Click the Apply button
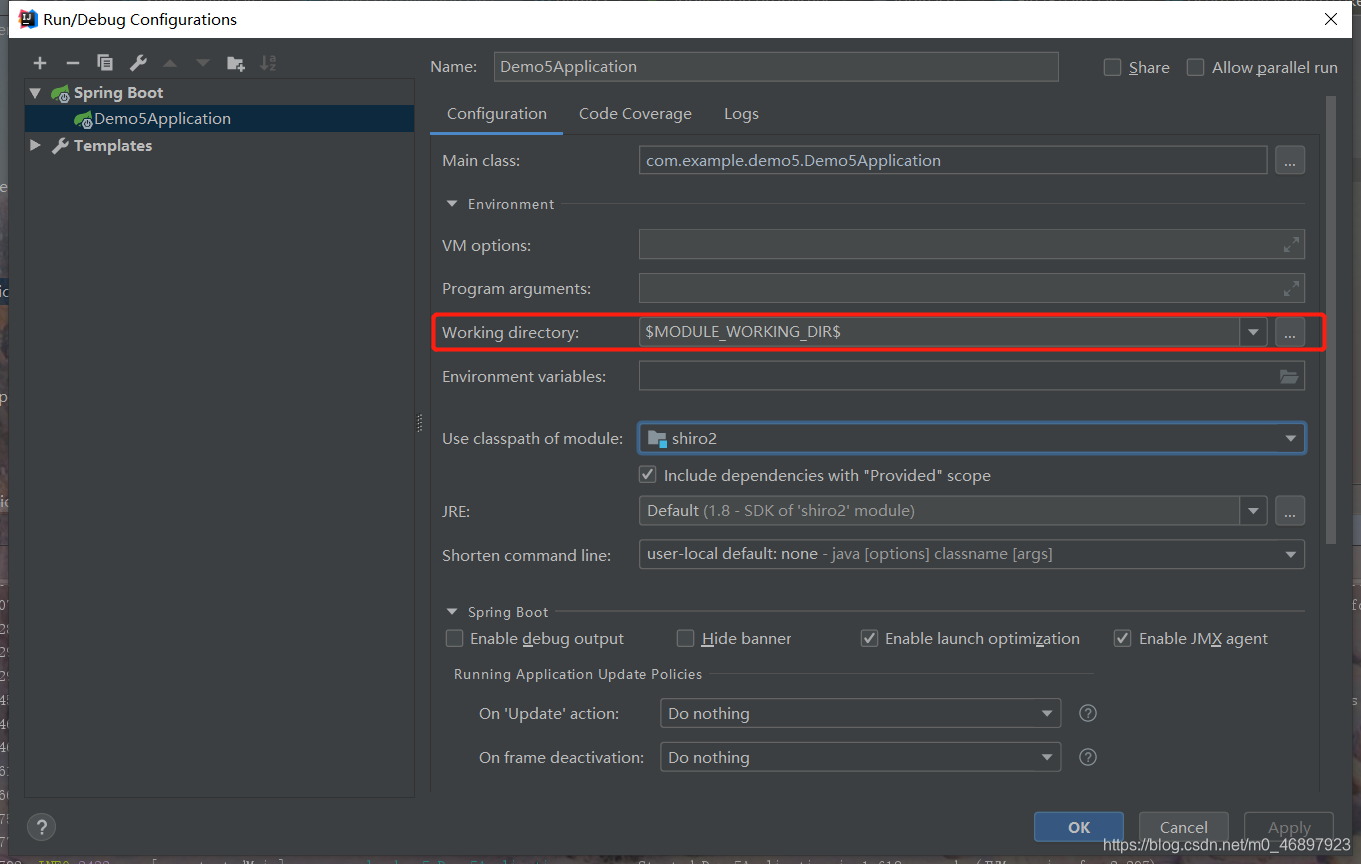1361x864 pixels. (1289, 827)
